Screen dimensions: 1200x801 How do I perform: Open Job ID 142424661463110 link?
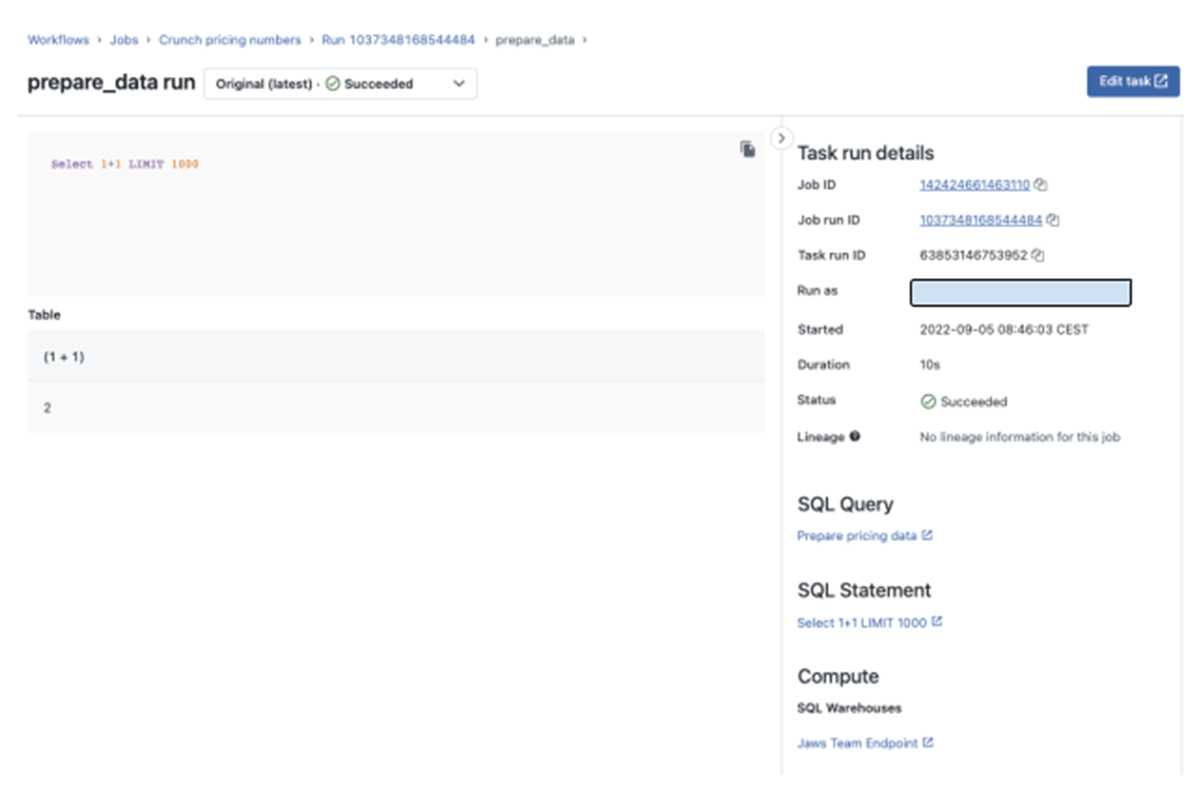(x=974, y=185)
